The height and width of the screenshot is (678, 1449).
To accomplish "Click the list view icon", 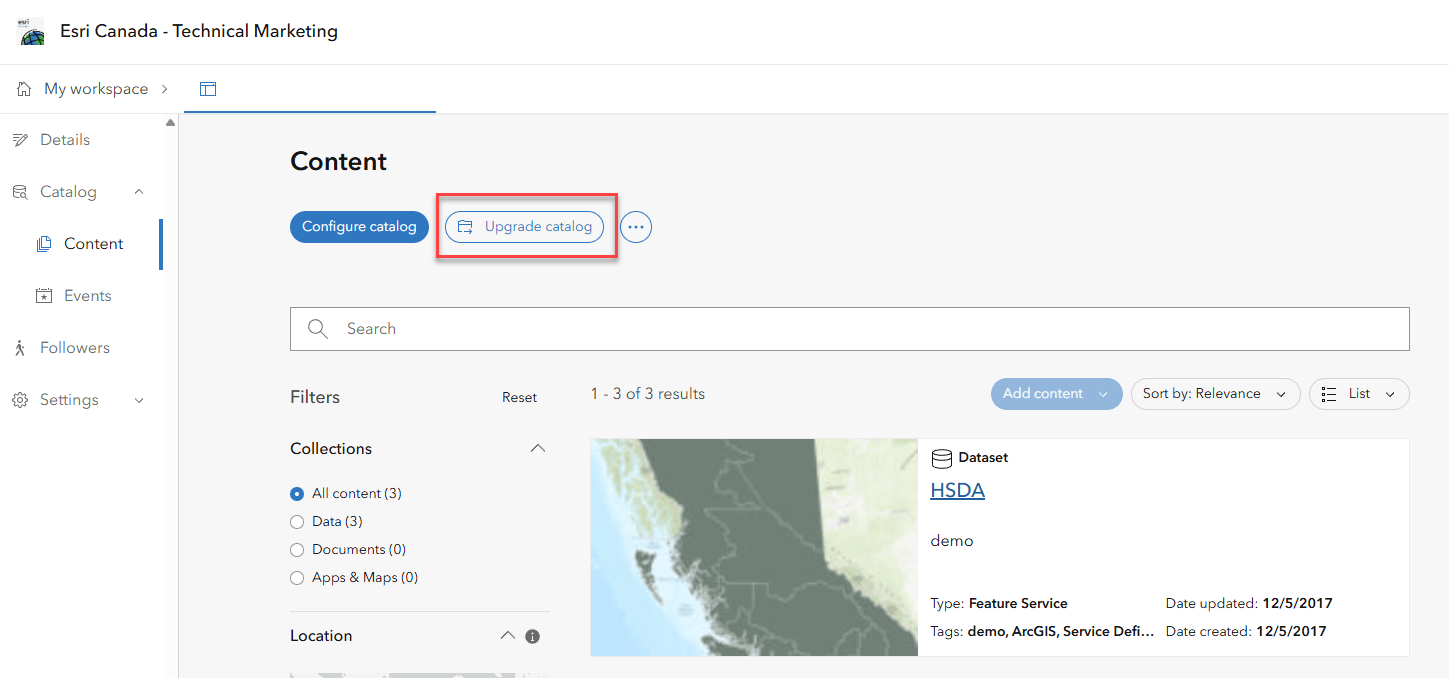I will tap(1329, 394).
